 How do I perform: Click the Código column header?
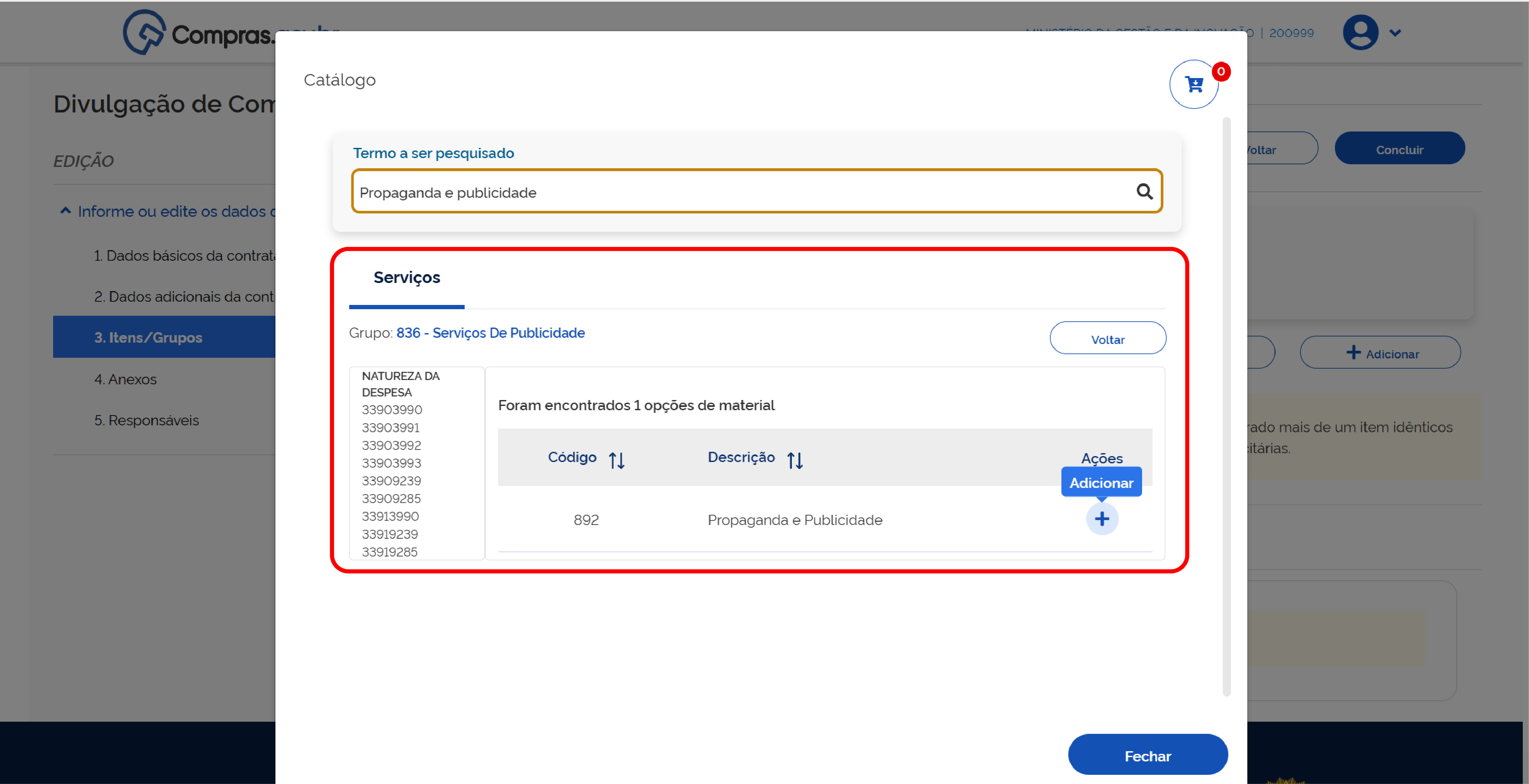[x=572, y=457]
